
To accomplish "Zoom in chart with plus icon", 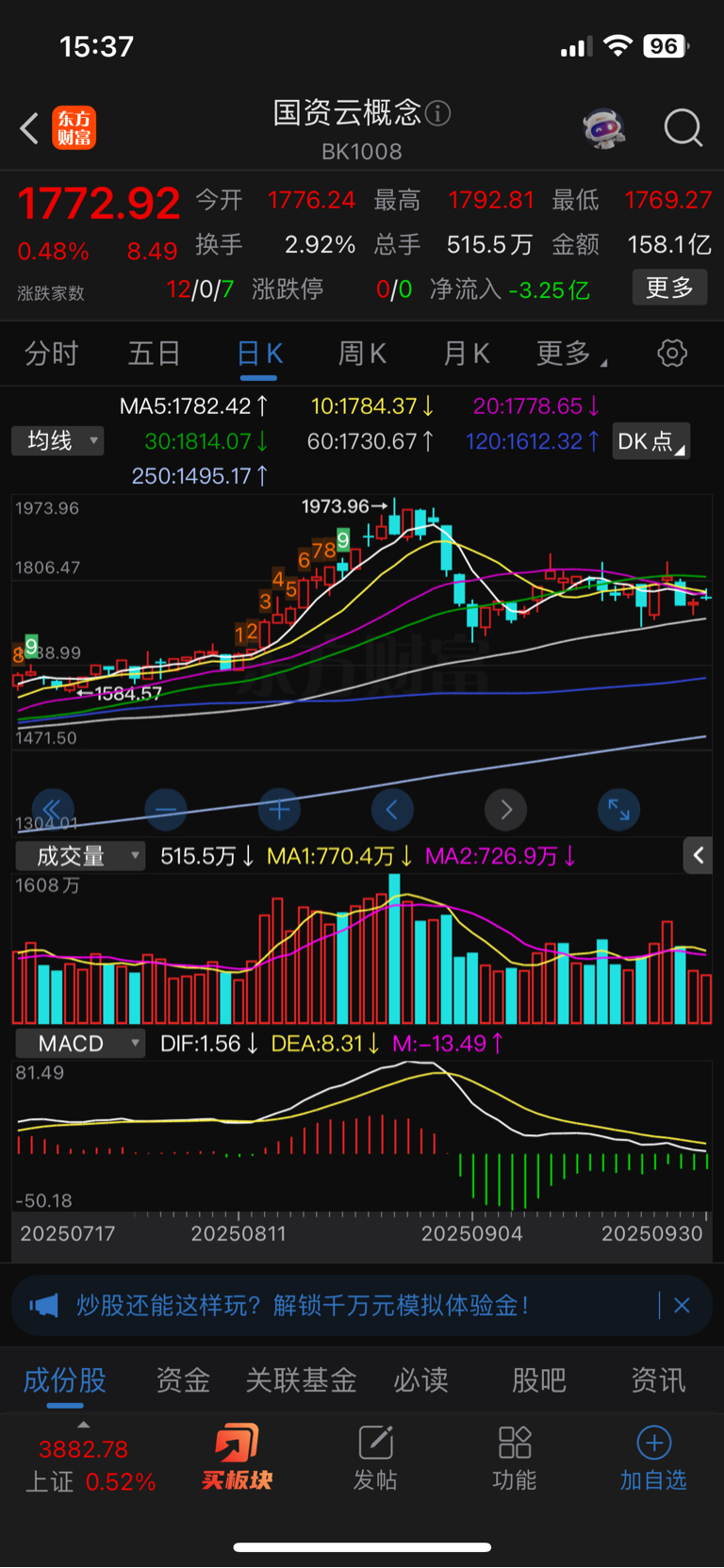I will (x=279, y=809).
